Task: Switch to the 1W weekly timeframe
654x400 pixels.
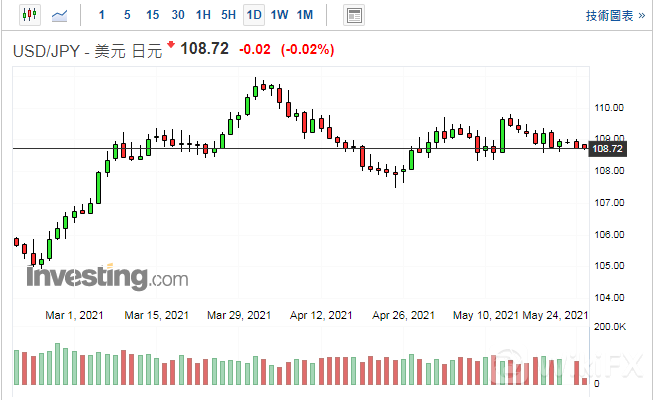Action: pyautogui.click(x=280, y=15)
